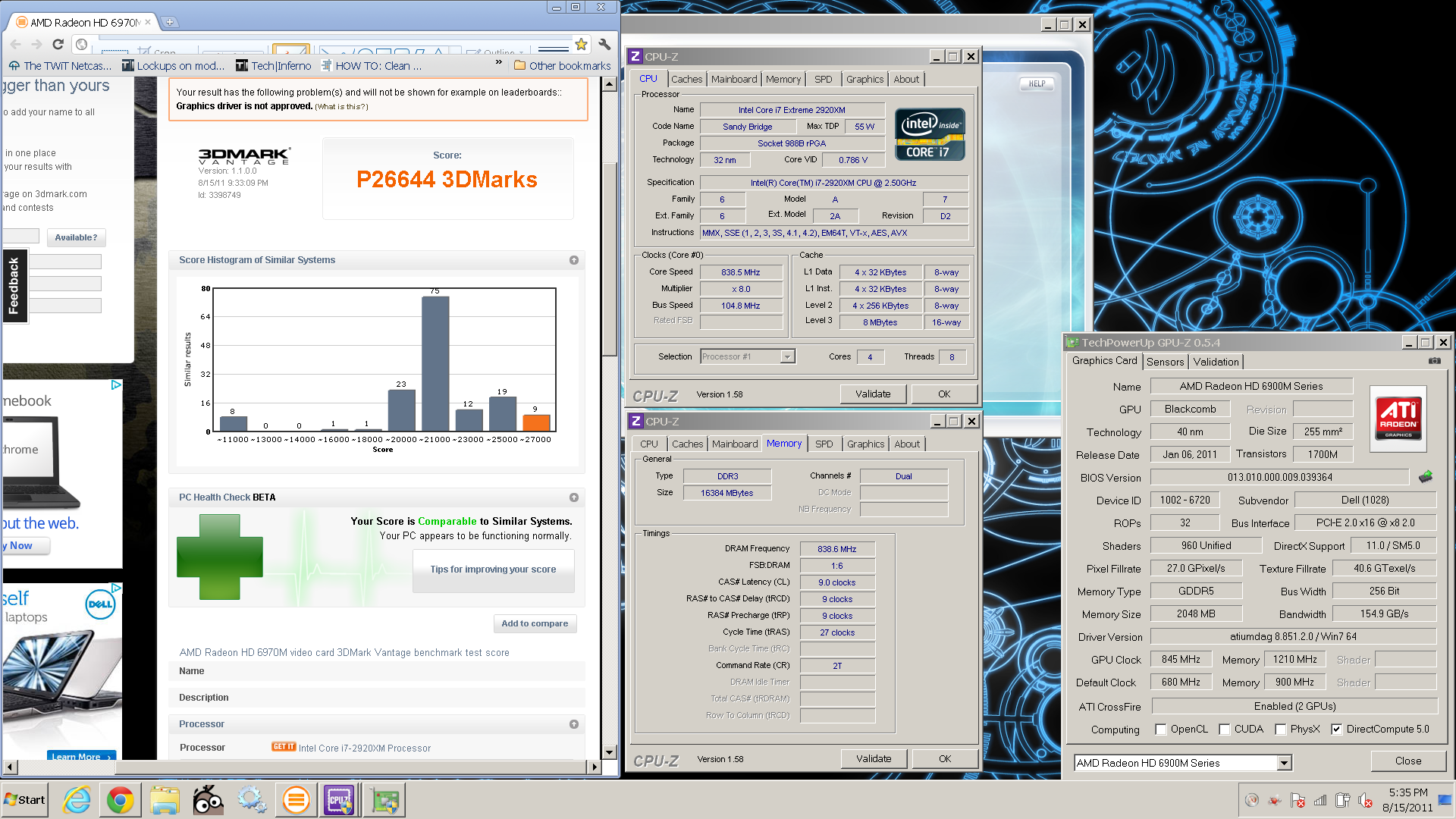The image size is (1456, 819).
Task: Switch to Mainboard tab in top CPU-Z
Action: (x=734, y=79)
